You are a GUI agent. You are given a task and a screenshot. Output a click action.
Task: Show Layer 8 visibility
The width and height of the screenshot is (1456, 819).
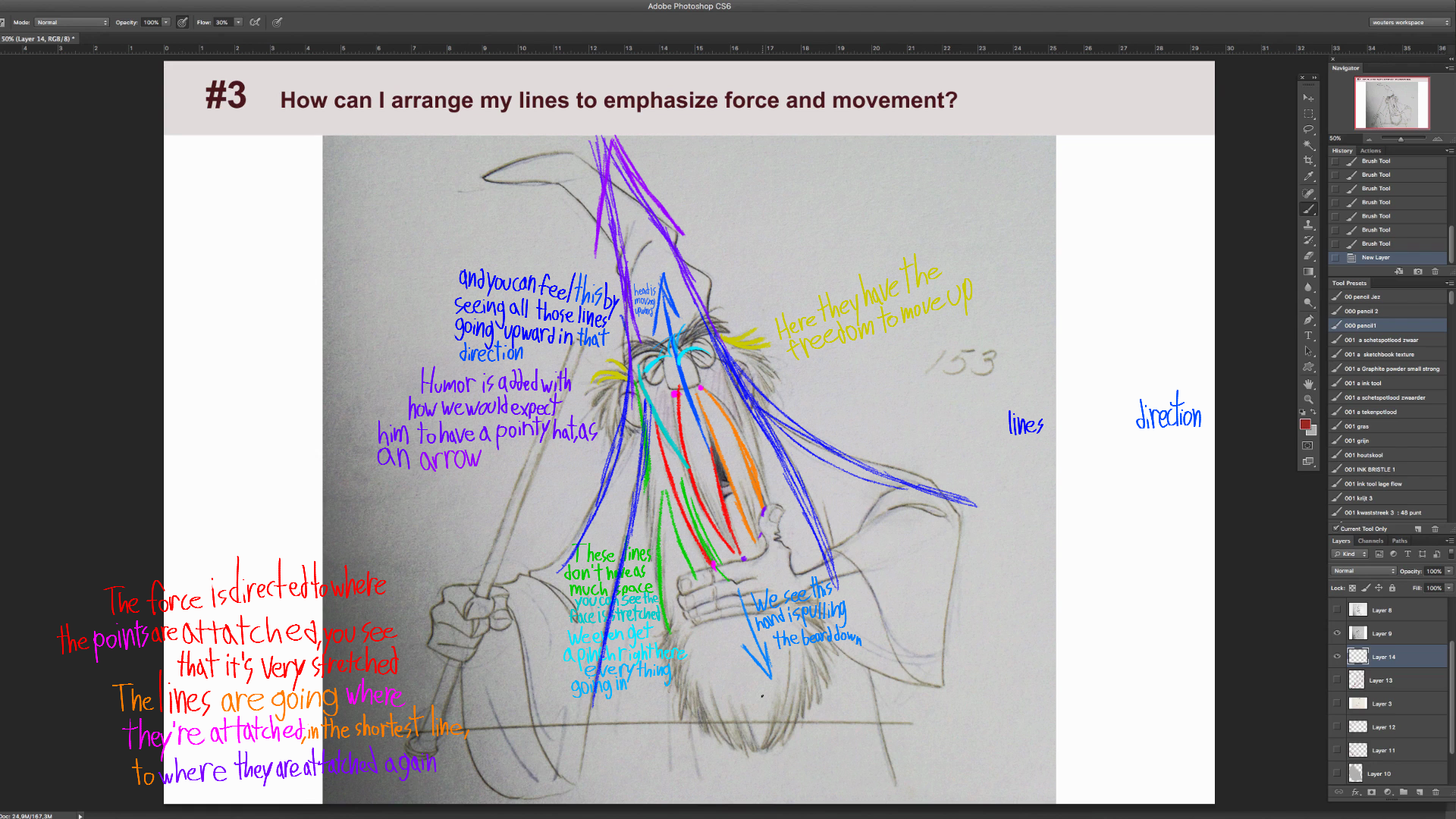pyautogui.click(x=1337, y=610)
